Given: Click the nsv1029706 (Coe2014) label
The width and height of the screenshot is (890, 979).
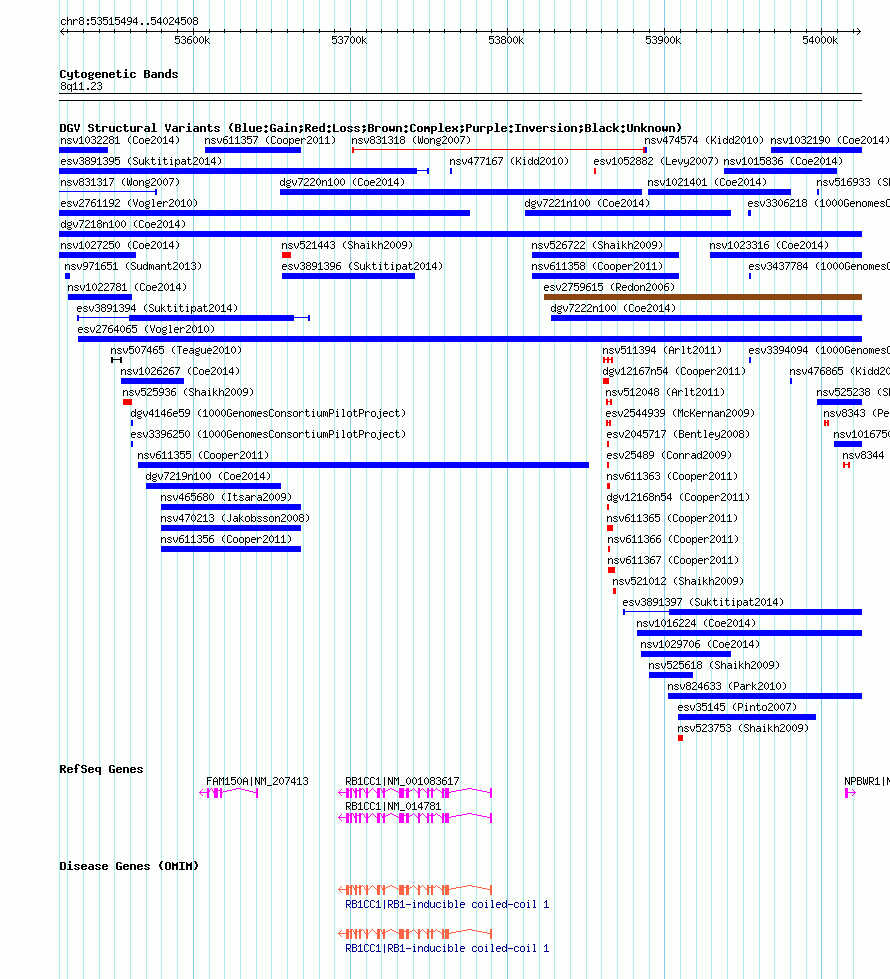Looking at the screenshot, I should coord(700,645).
